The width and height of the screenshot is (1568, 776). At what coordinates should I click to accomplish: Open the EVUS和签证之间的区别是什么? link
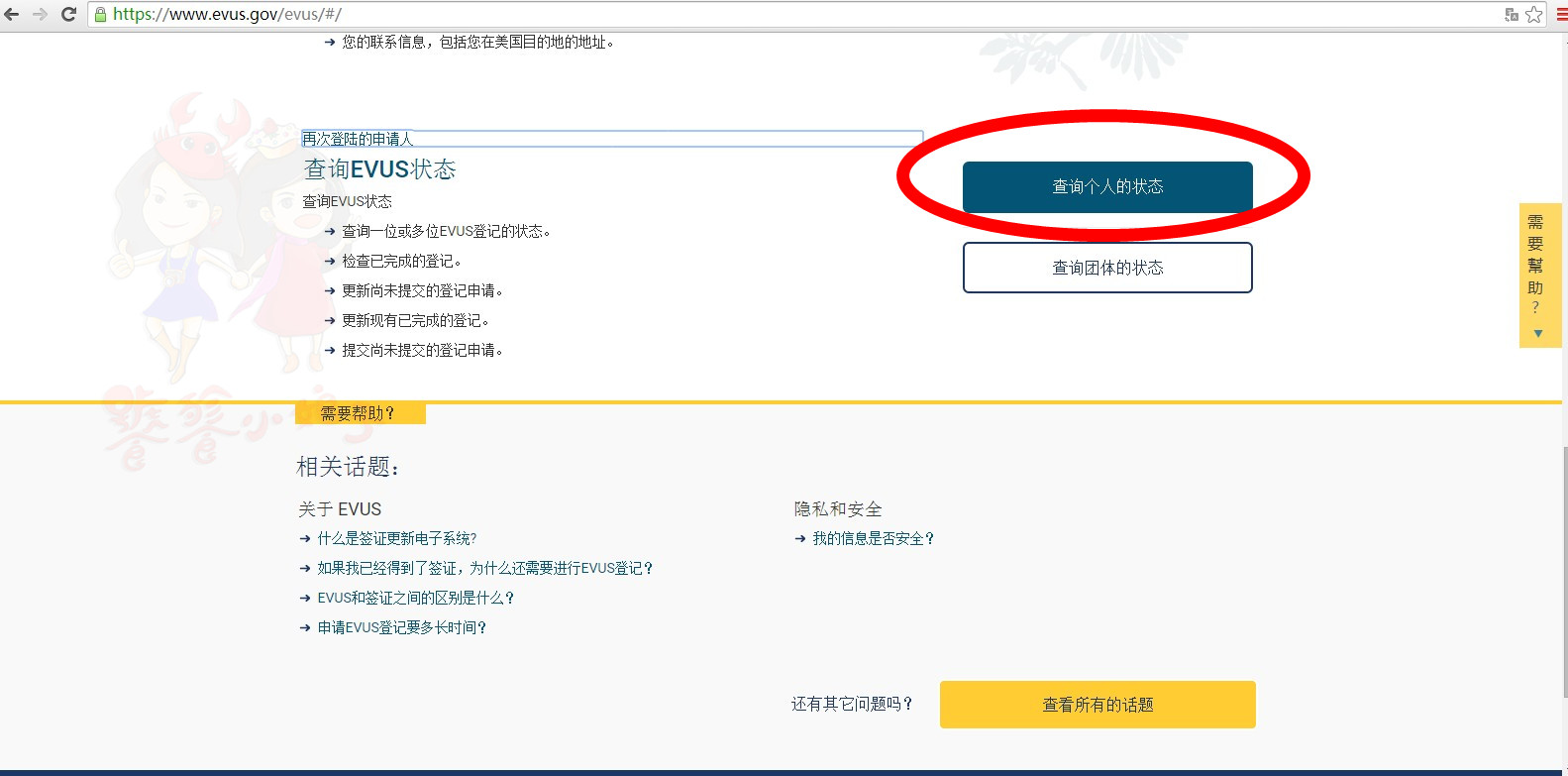[x=415, y=598]
